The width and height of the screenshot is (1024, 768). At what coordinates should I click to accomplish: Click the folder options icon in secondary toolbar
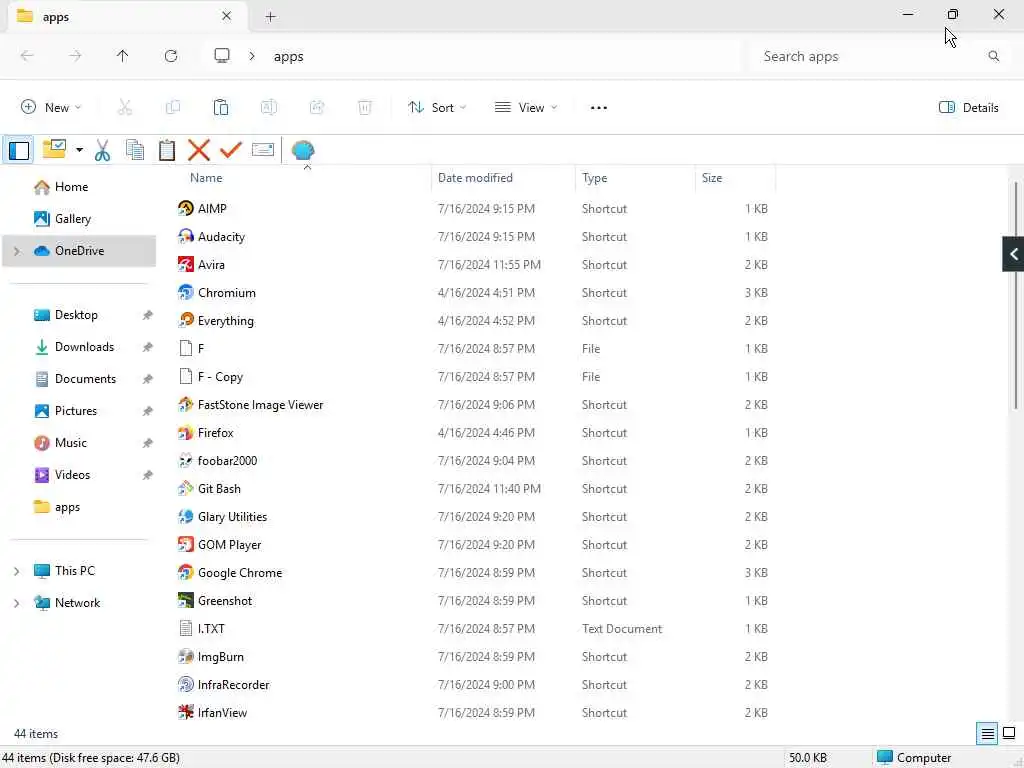(x=54, y=150)
